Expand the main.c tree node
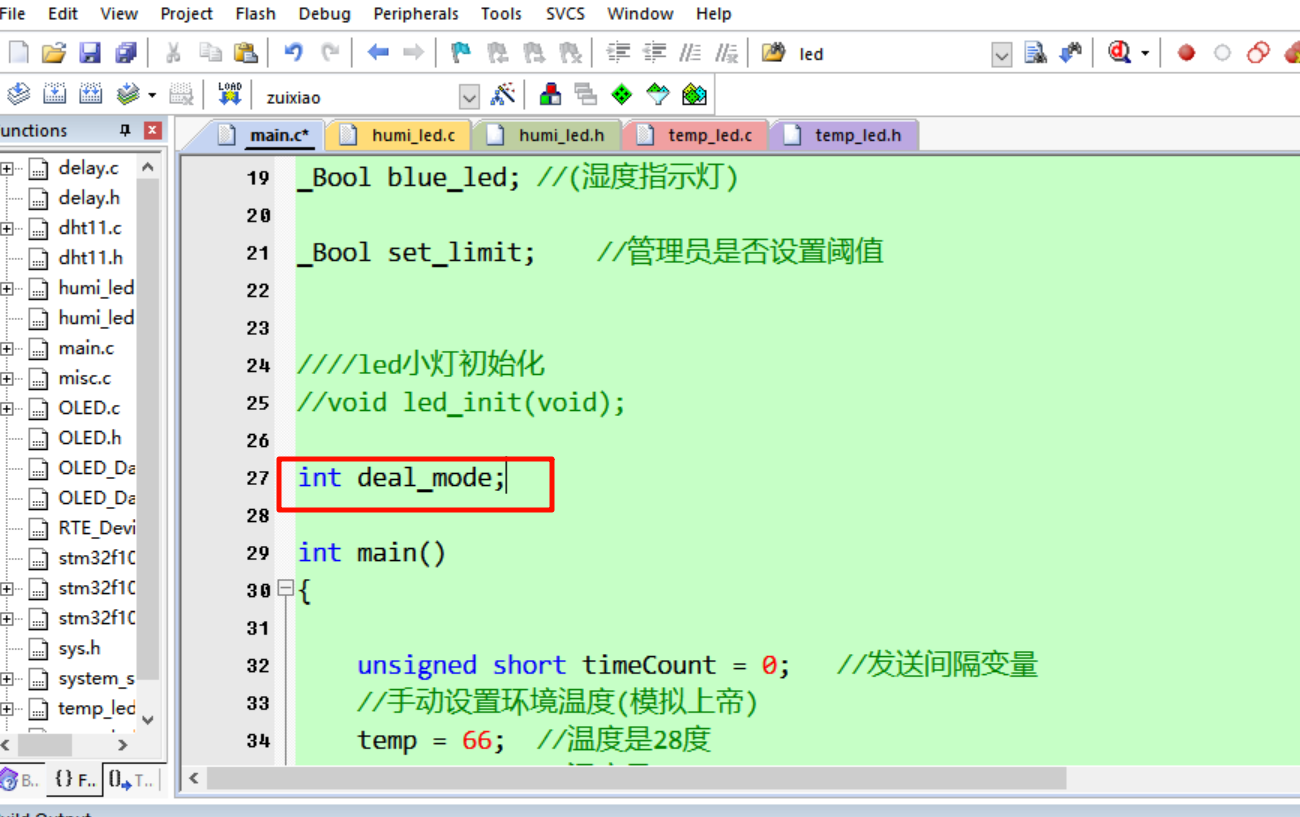The image size is (1300, 817). coord(7,348)
